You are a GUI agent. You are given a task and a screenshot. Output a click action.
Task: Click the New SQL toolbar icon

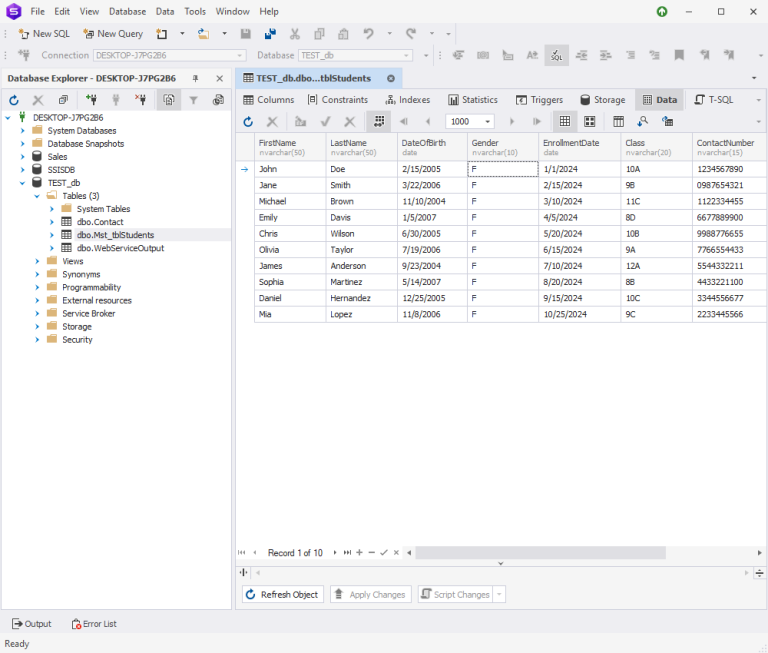click(44, 34)
